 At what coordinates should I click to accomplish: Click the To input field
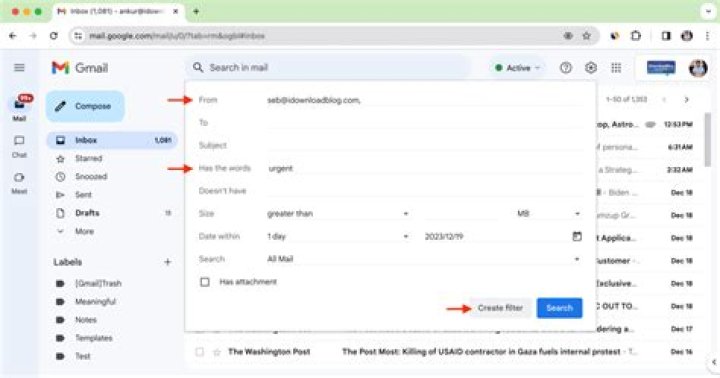point(425,123)
